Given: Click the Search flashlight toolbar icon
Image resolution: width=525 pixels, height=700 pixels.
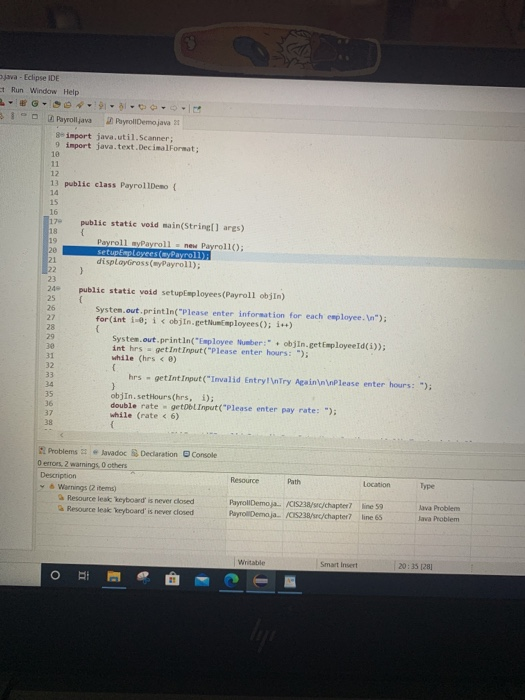Looking at the screenshot, I should pyautogui.click(x=80, y=105).
